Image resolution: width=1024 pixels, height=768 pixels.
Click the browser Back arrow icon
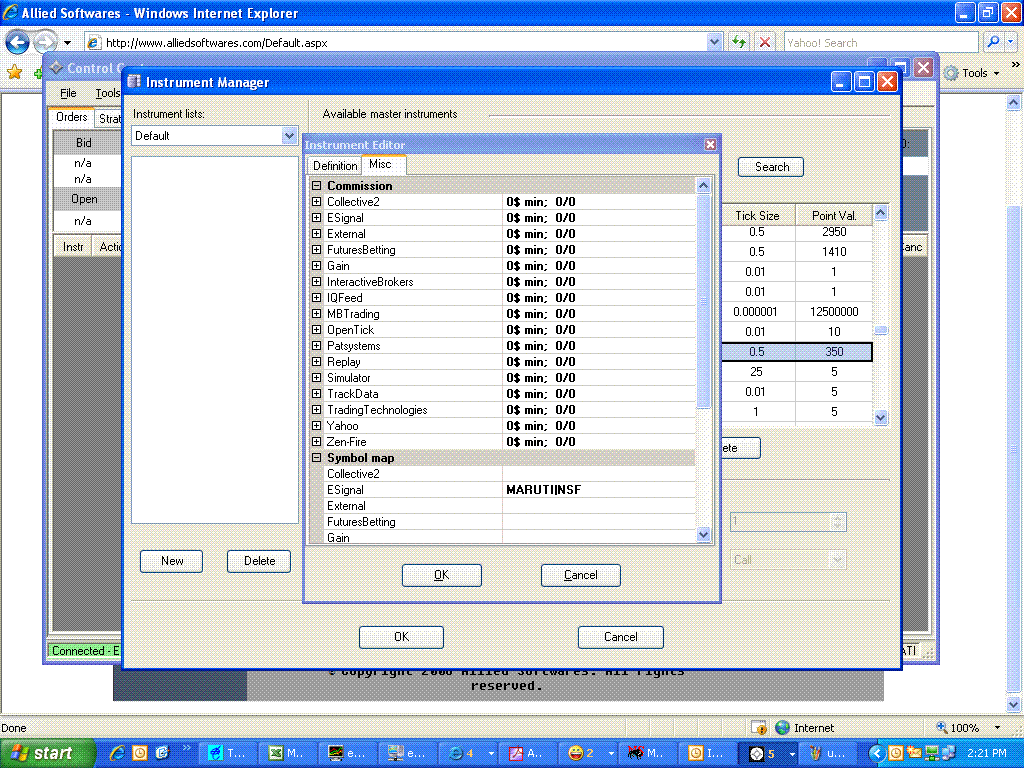tap(18, 42)
